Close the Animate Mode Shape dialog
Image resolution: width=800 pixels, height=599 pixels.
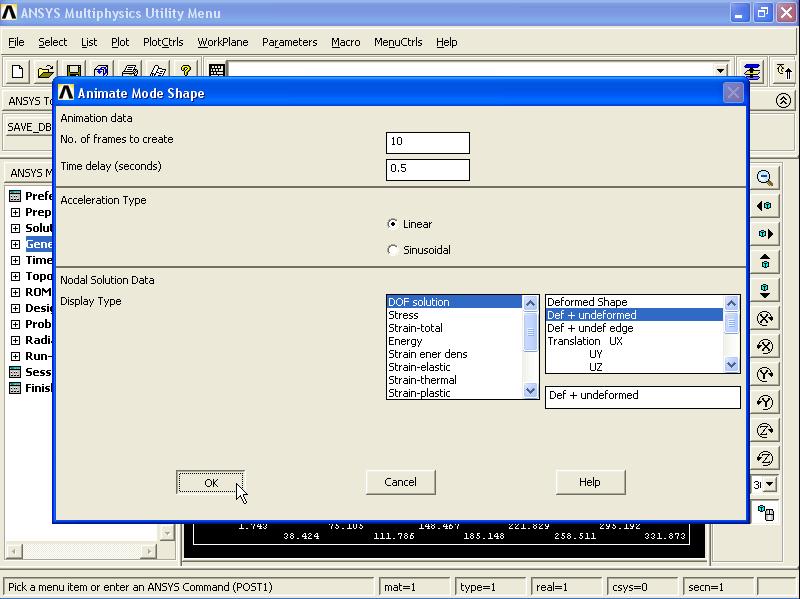coord(733,93)
